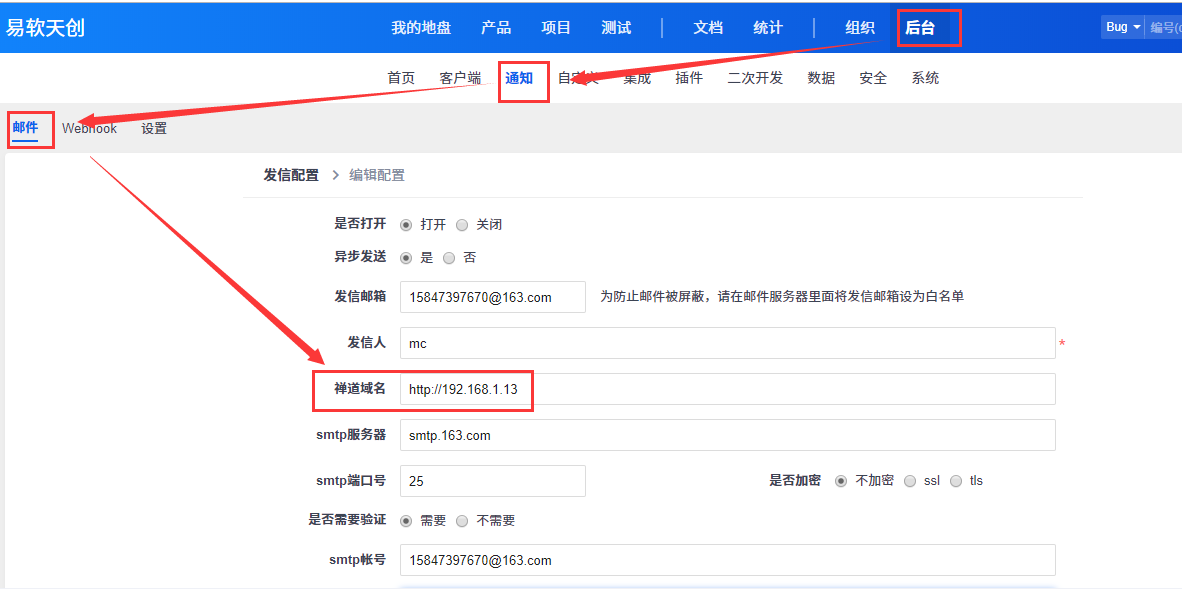Click the smtp端口号 input field
The height and width of the screenshot is (598, 1182).
493,481
